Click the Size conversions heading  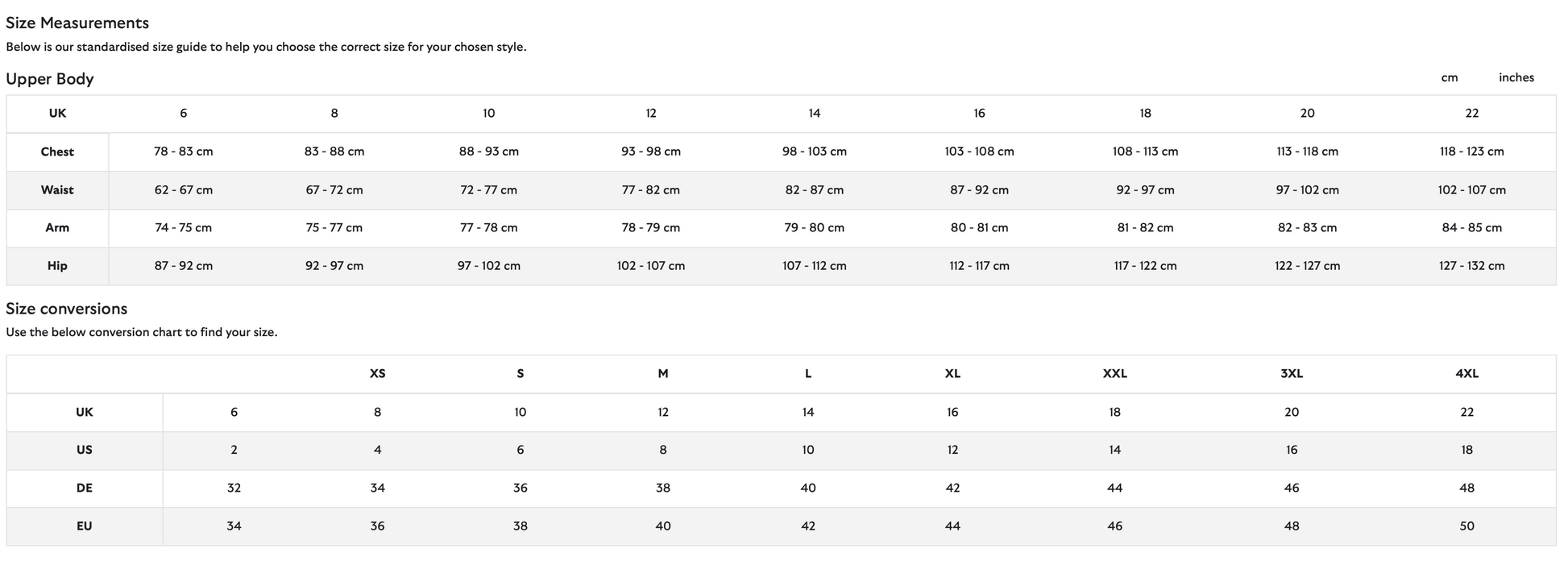point(67,309)
